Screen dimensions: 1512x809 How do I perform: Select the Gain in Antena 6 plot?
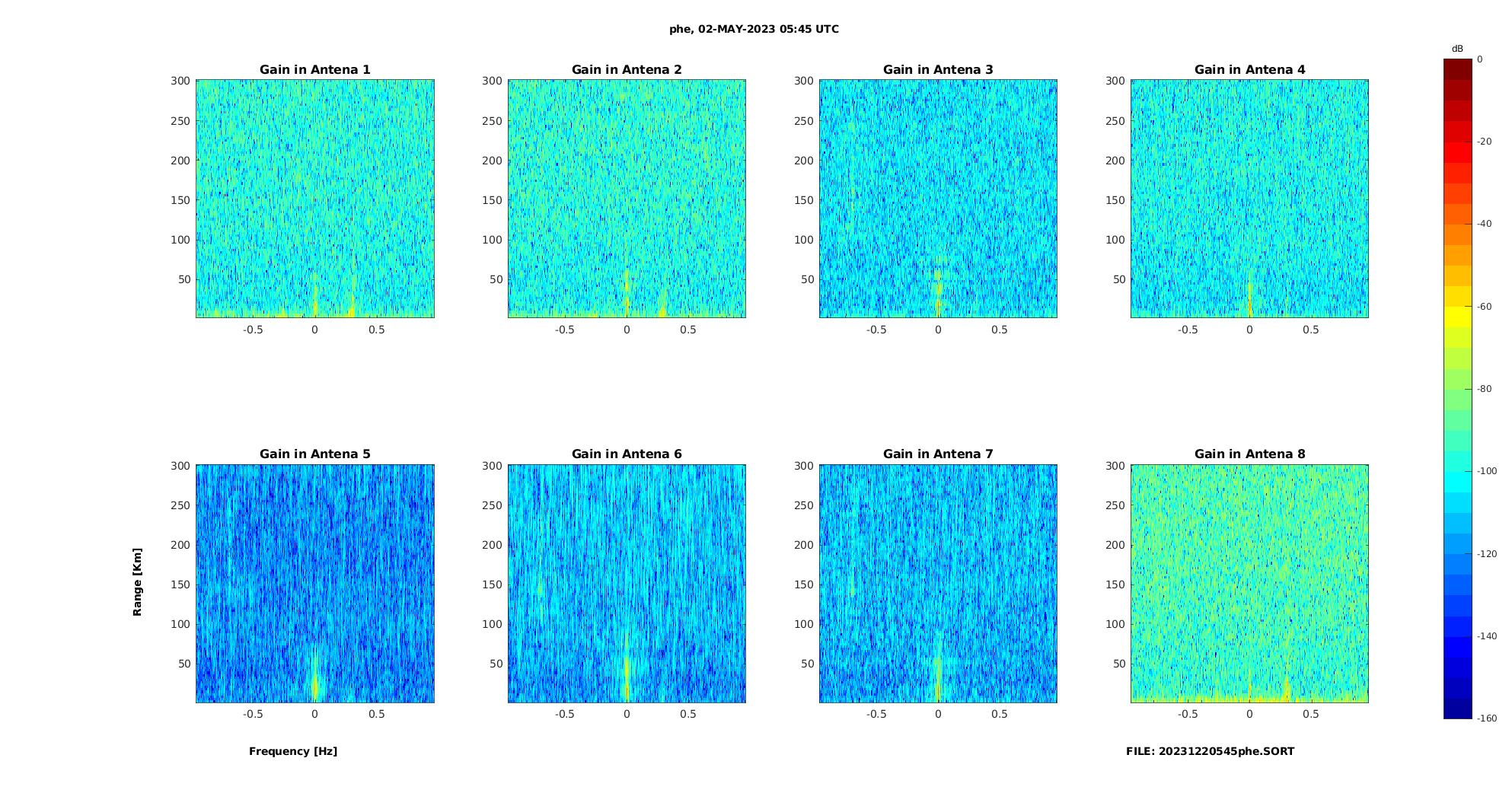coord(627,584)
